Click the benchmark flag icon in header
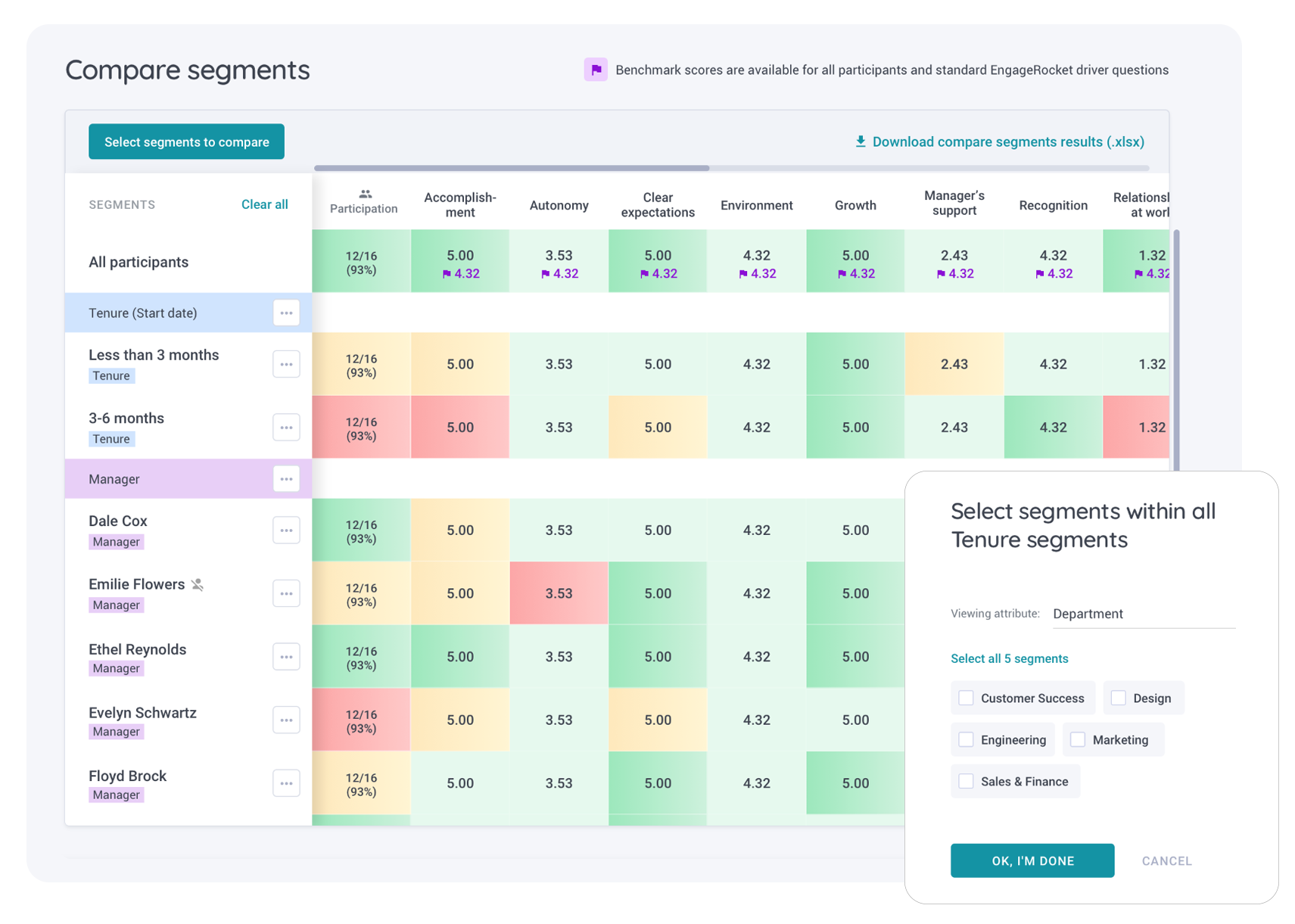 click(x=596, y=69)
